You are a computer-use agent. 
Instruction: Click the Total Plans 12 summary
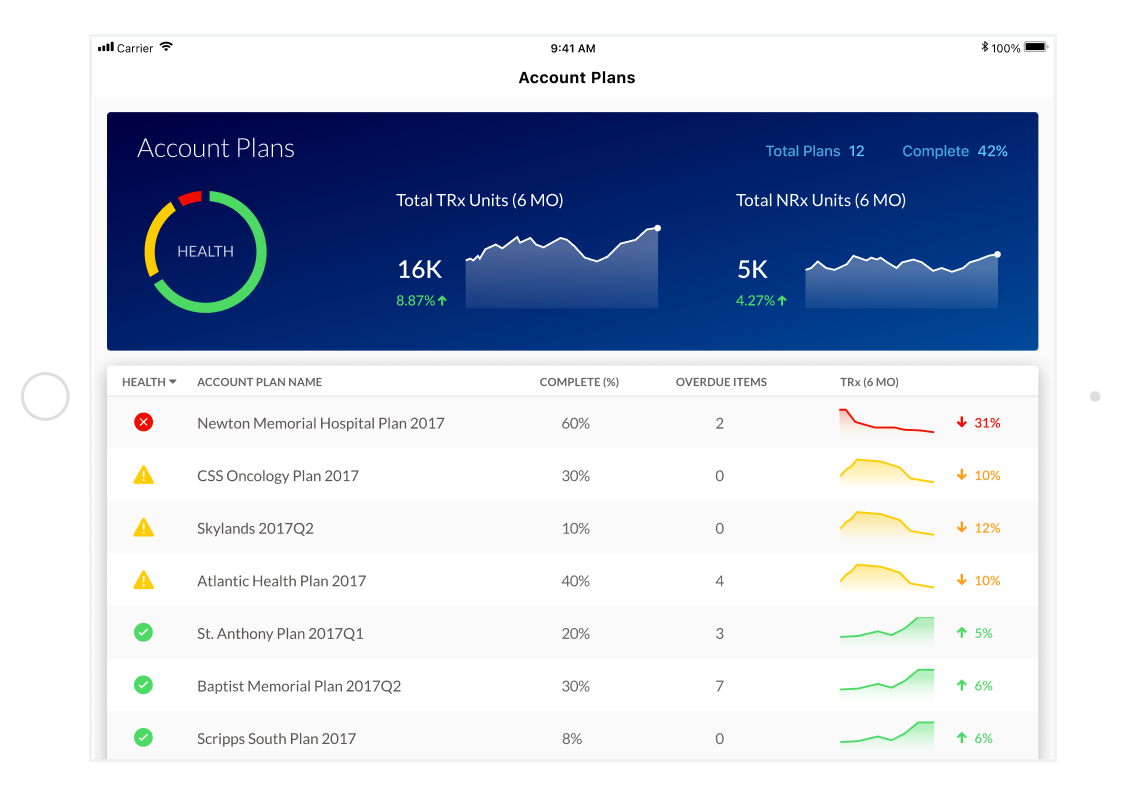pos(814,151)
